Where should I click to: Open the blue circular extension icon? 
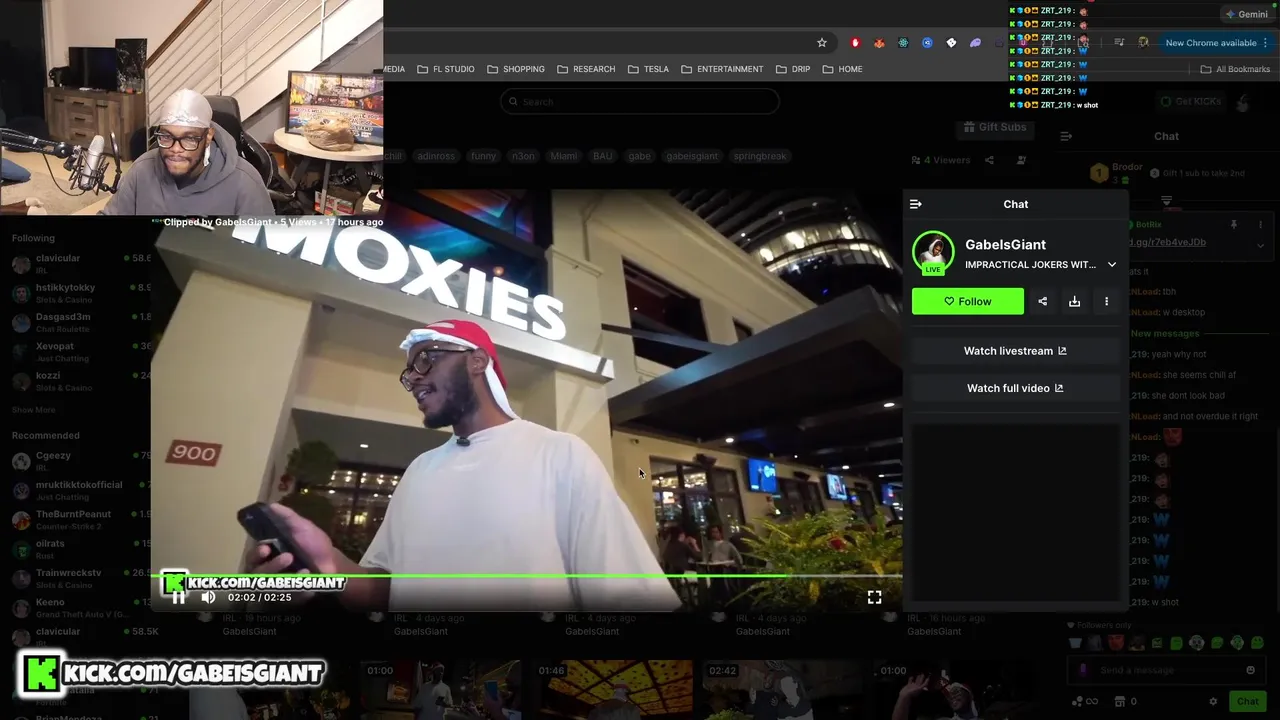927,43
